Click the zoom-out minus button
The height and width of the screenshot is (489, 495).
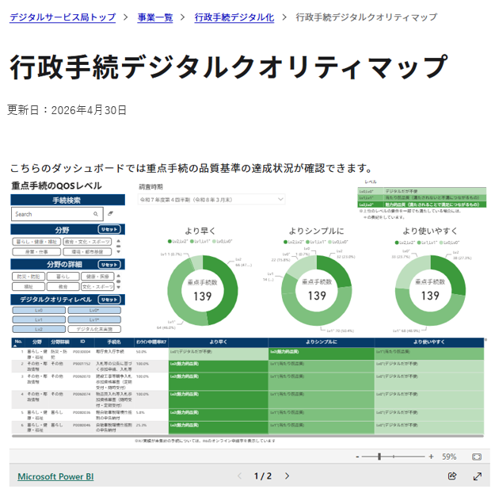(357, 457)
